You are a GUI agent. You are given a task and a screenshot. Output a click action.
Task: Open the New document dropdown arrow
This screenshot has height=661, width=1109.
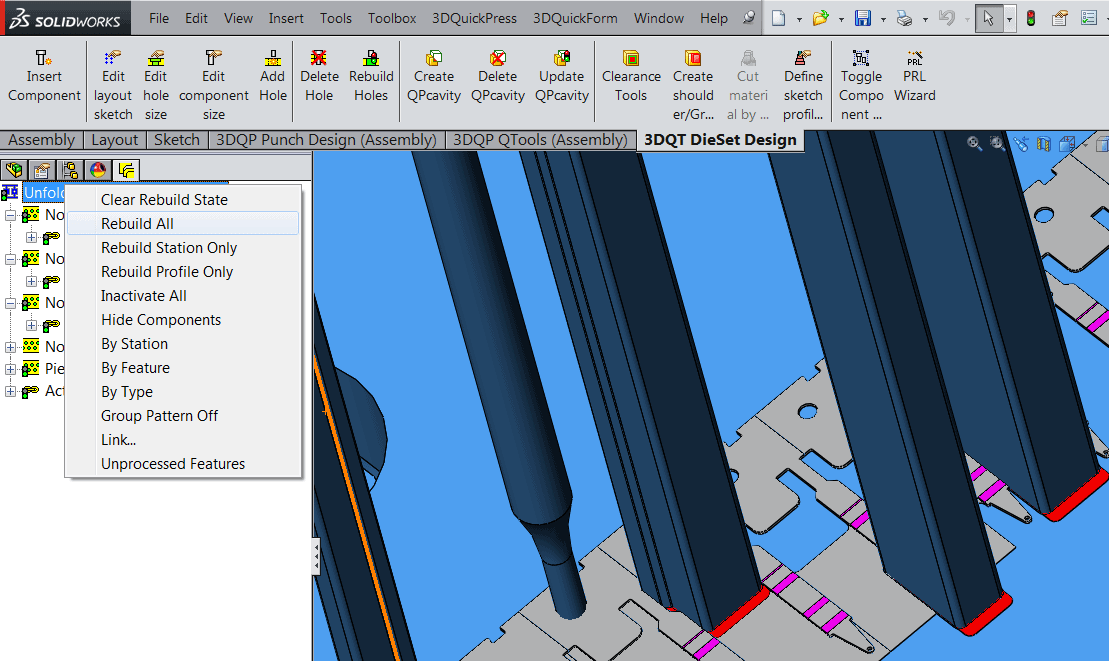(x=799, y=20)
